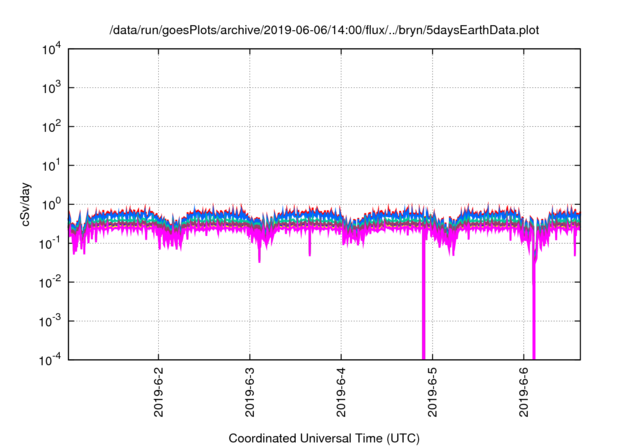The image size is (640, 448).
Task: Click the 2019-6-2 date label
Action: click(158, 392)
